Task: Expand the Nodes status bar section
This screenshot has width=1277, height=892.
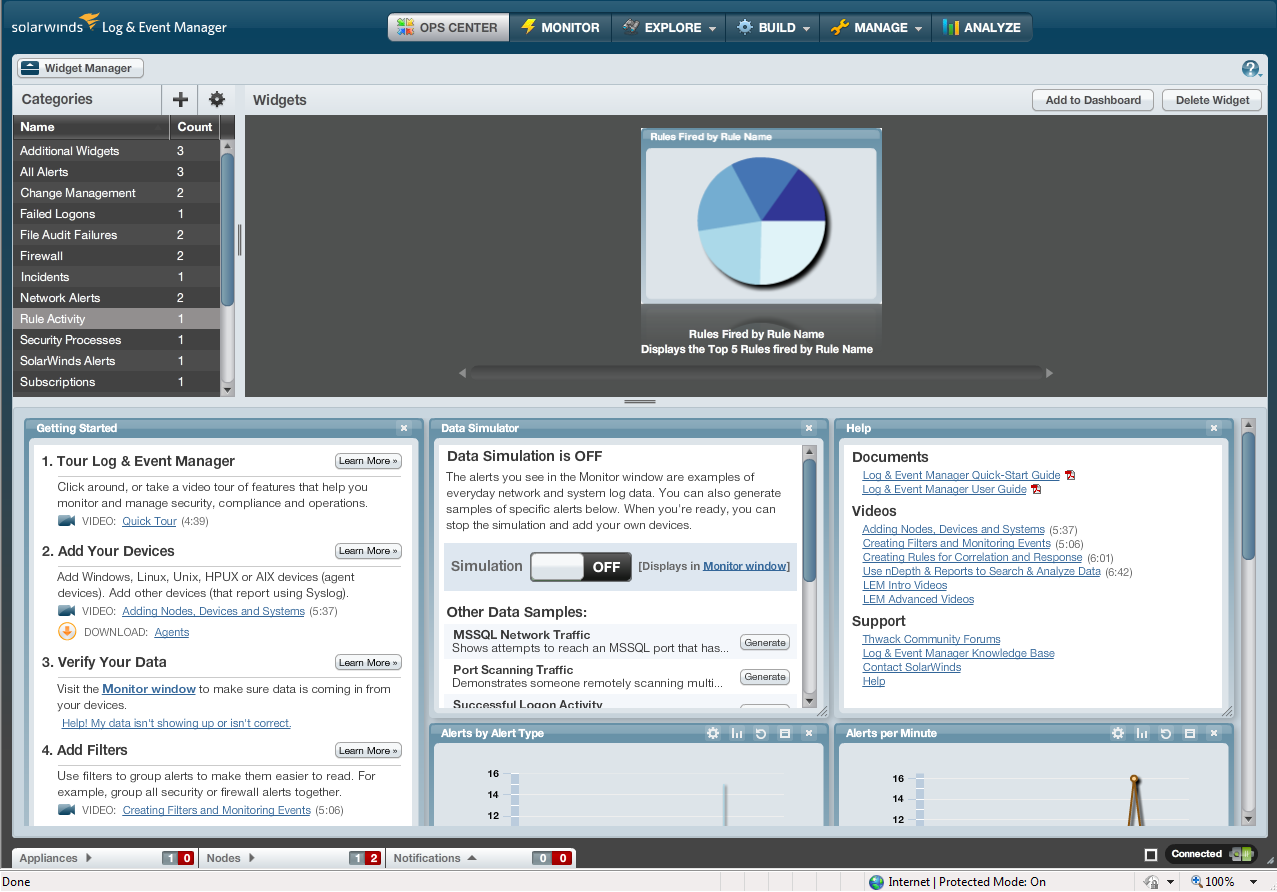Action: tap(252, 858)
